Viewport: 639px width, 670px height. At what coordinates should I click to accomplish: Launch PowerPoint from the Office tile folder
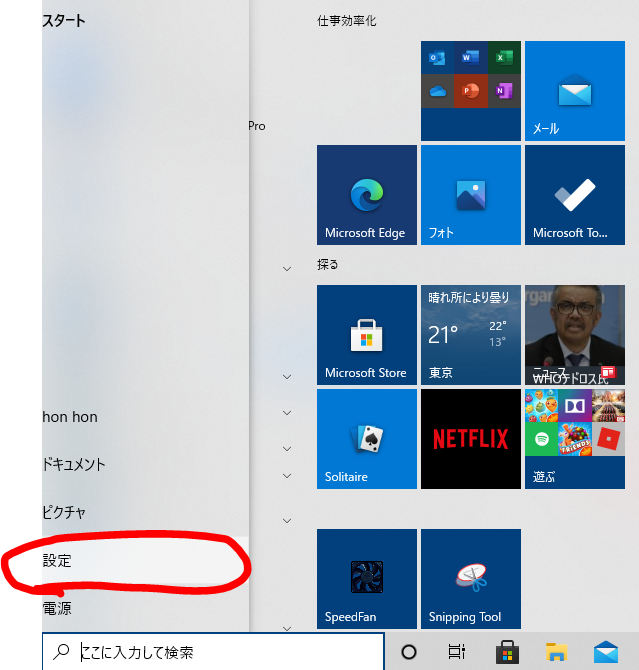pos(471,91)
